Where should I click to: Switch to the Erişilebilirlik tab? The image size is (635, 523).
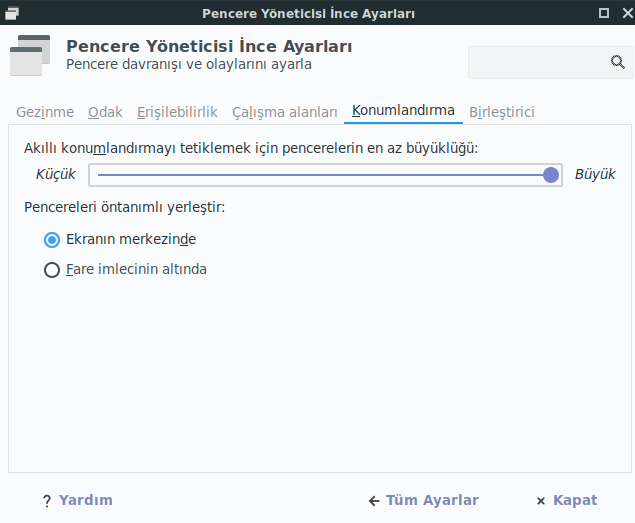click(177, 112)
